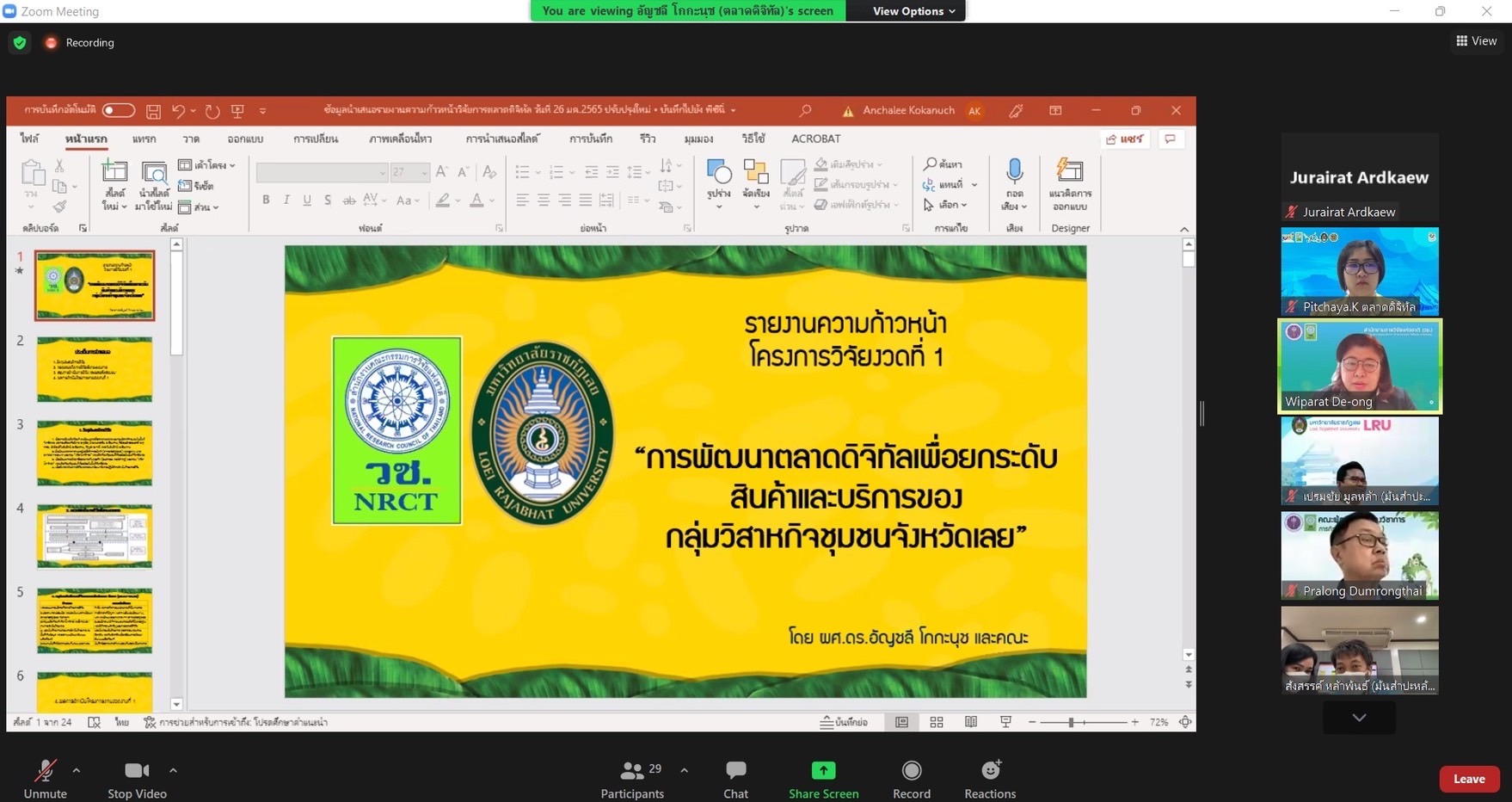The image size is (1512, 802).
Task: Click the text highlight color swatch
Action: coord(442,200)
